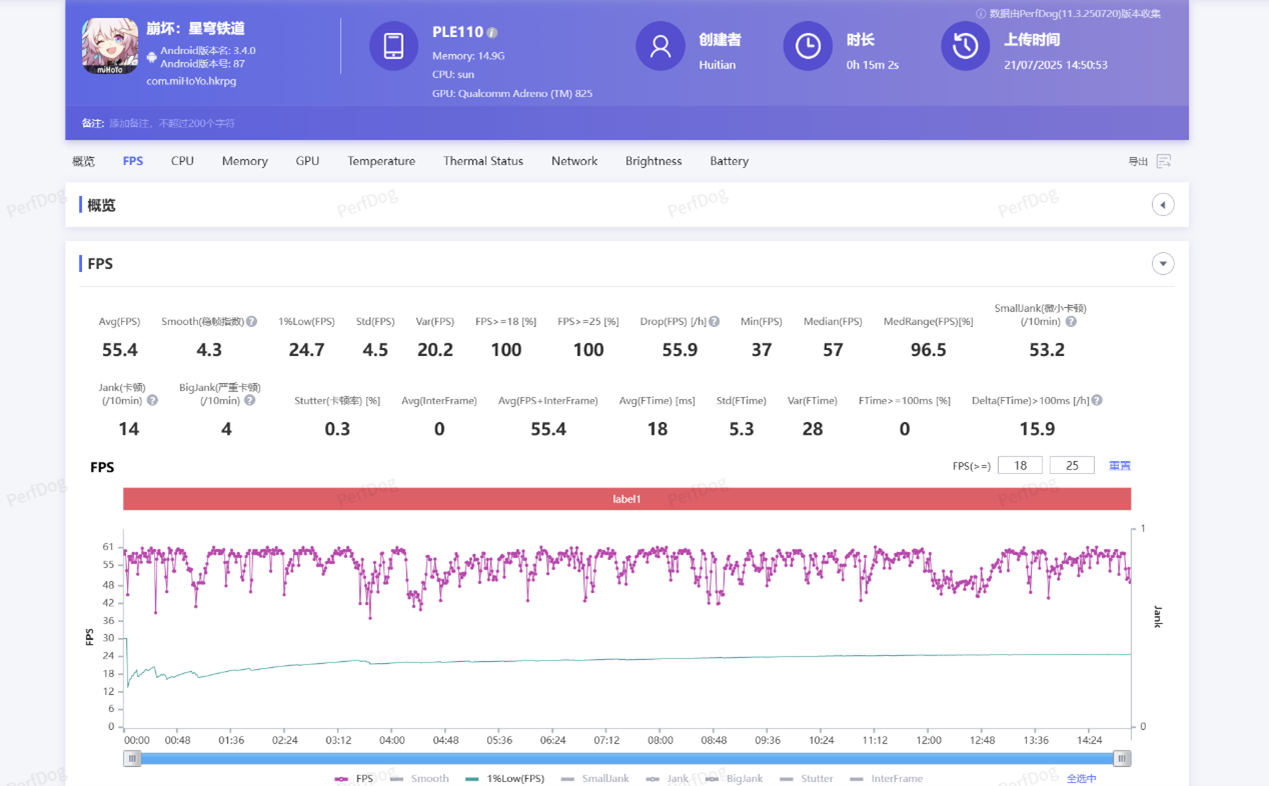The width and height of the screenshot is (1269, 786).
Task: Click the left handle of time range slider
Action: pos(132,759)
